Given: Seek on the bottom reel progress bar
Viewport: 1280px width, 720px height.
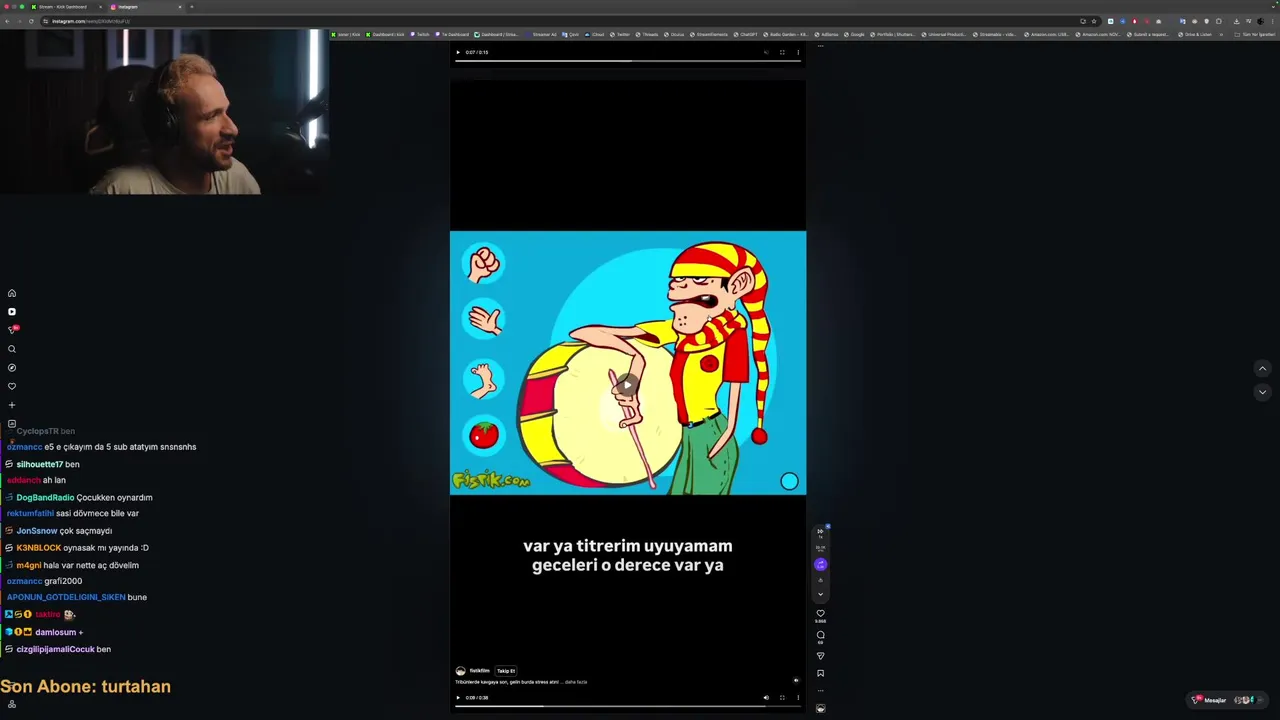Looking at the screenshot, I should (x=627, y=707).
